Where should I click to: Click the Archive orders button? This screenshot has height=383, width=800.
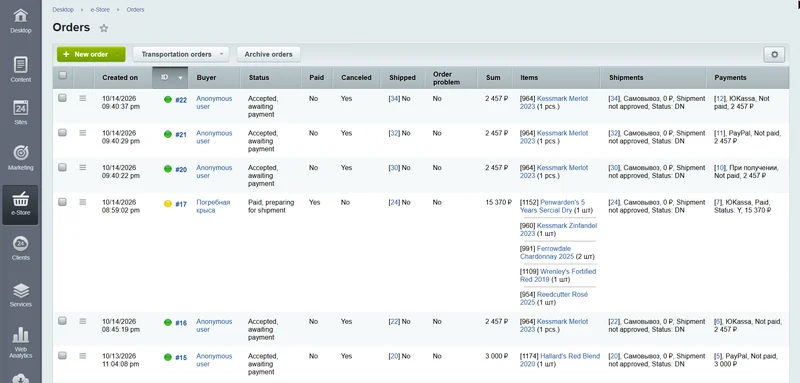pyautogui.click(x=268, y=54)
